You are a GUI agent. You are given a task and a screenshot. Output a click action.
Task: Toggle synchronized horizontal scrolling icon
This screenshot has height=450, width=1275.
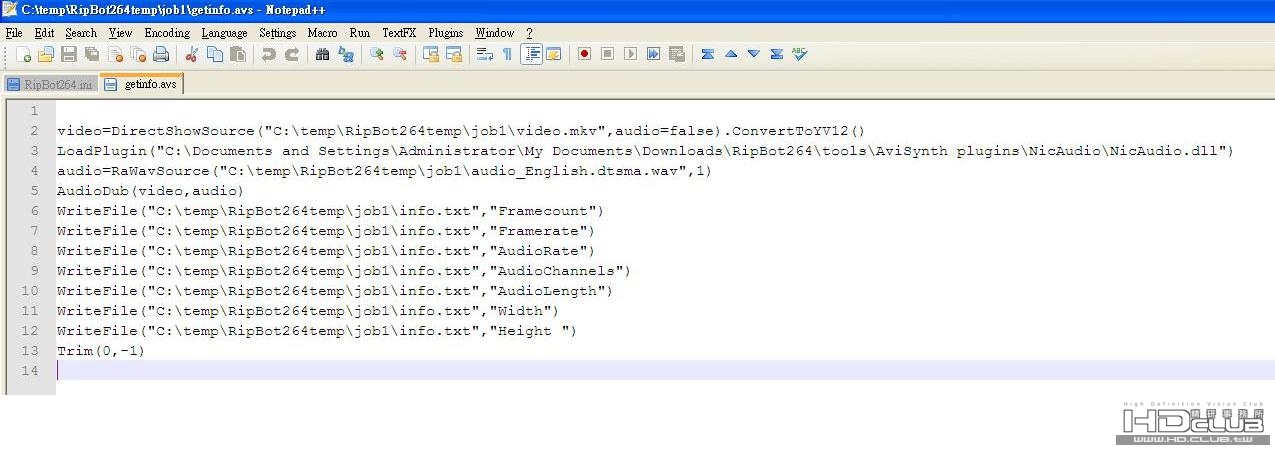tap(454, 54)
